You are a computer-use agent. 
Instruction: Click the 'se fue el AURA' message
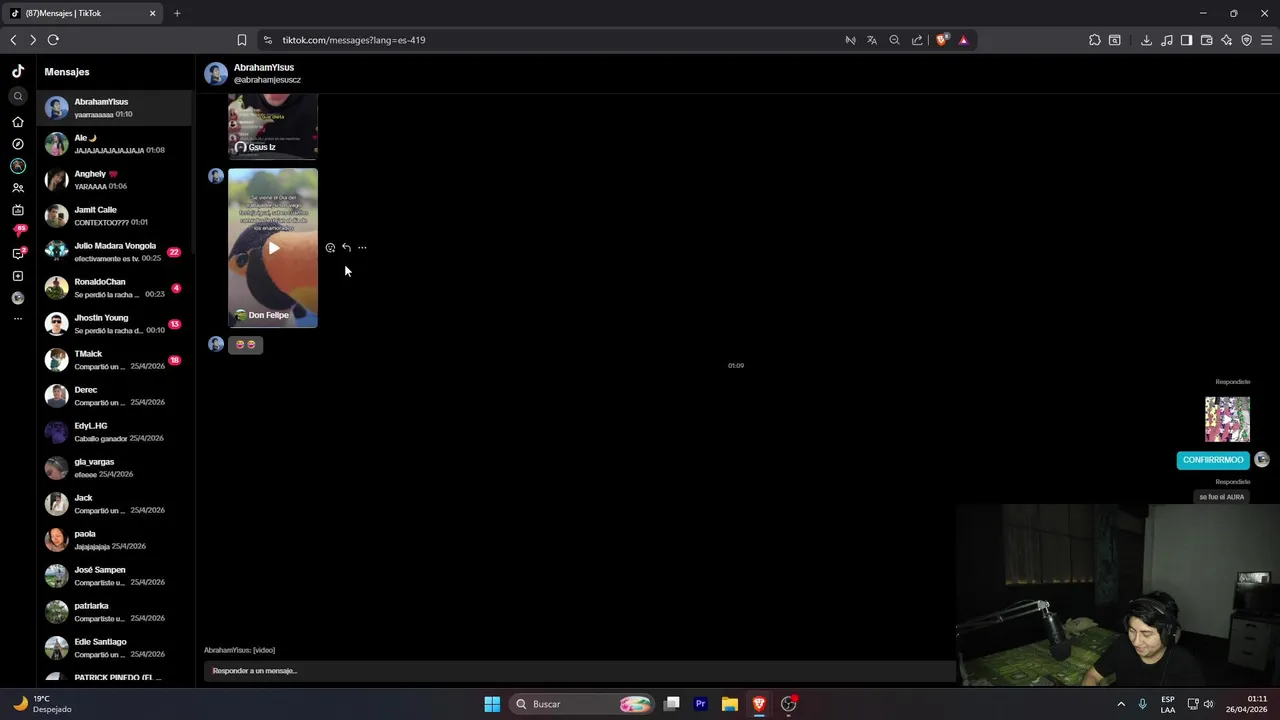(1222, 497)
